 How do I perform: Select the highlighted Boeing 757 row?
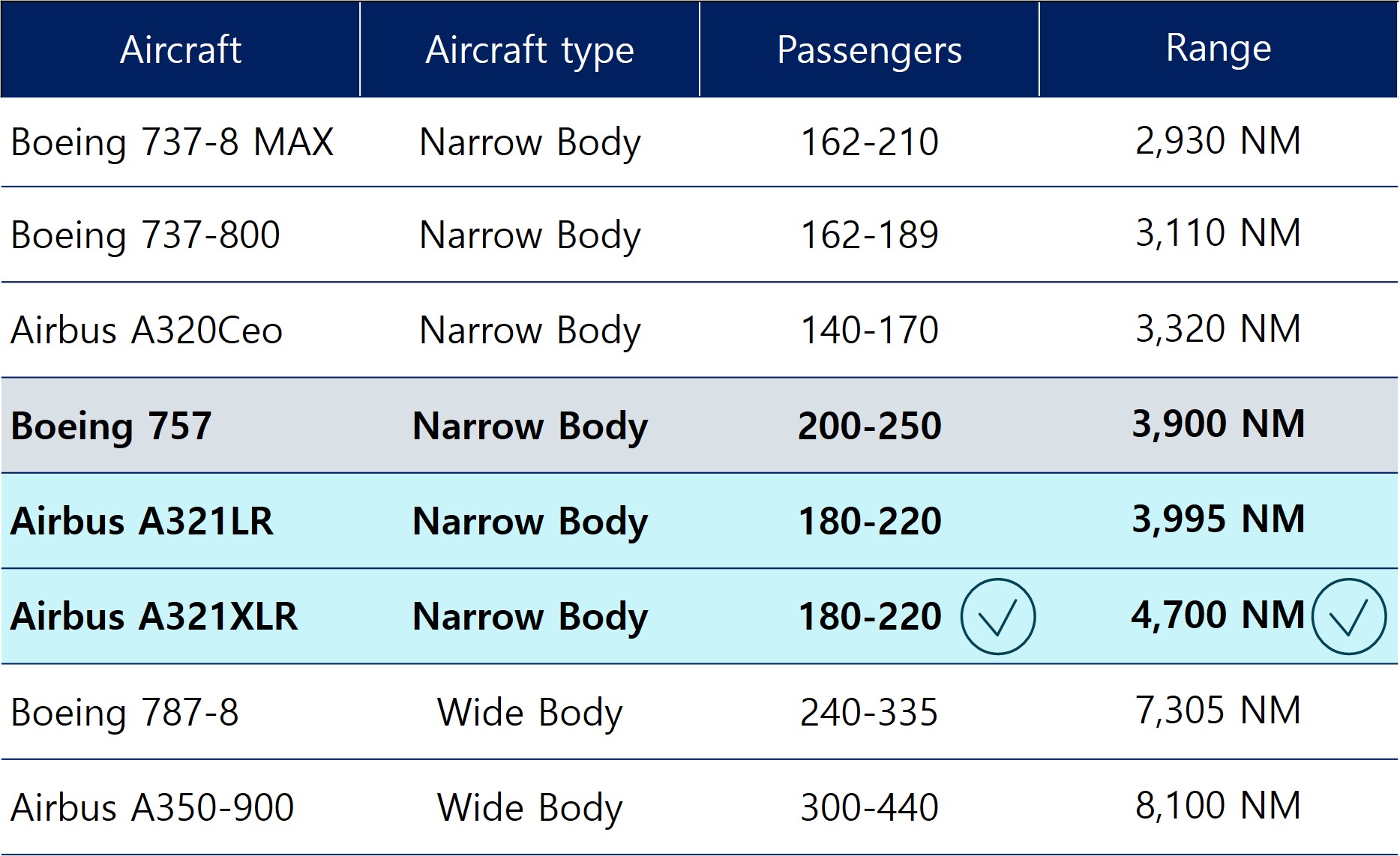click(x=700, y=425)
